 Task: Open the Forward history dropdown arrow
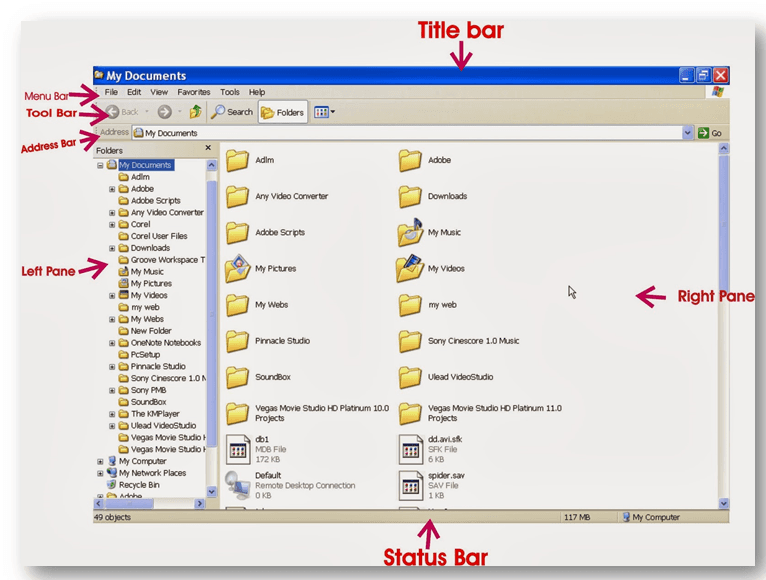(x=179, y=112)
